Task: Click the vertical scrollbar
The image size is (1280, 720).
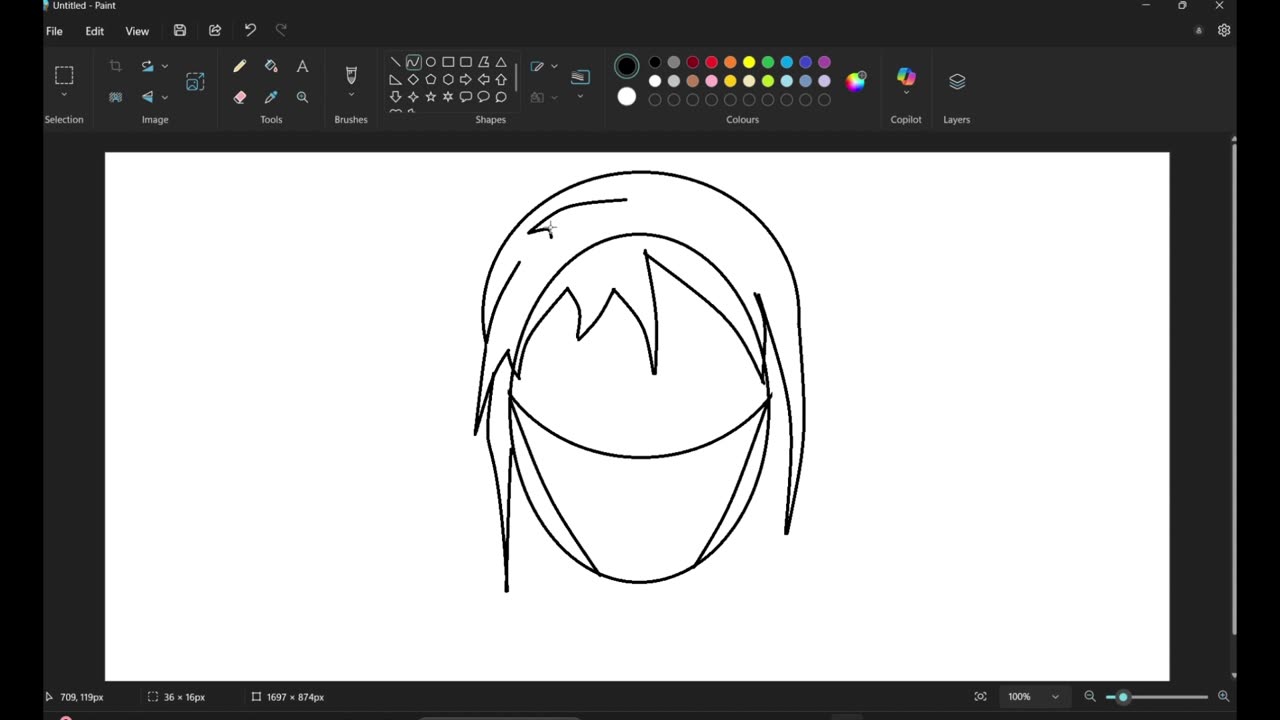Action: click(1234, 390)
